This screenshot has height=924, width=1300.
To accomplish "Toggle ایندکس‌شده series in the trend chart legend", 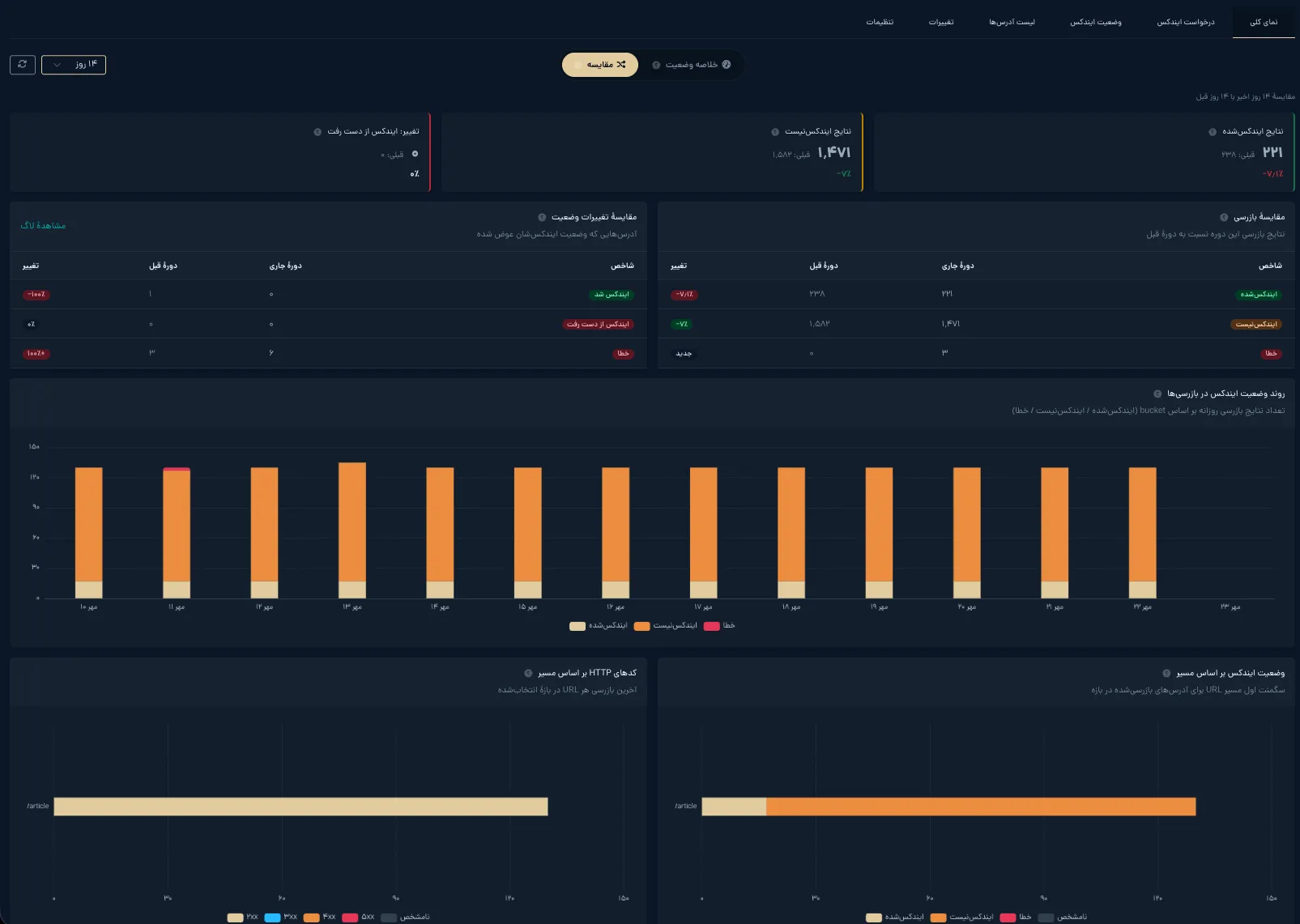I will [599, 626].
